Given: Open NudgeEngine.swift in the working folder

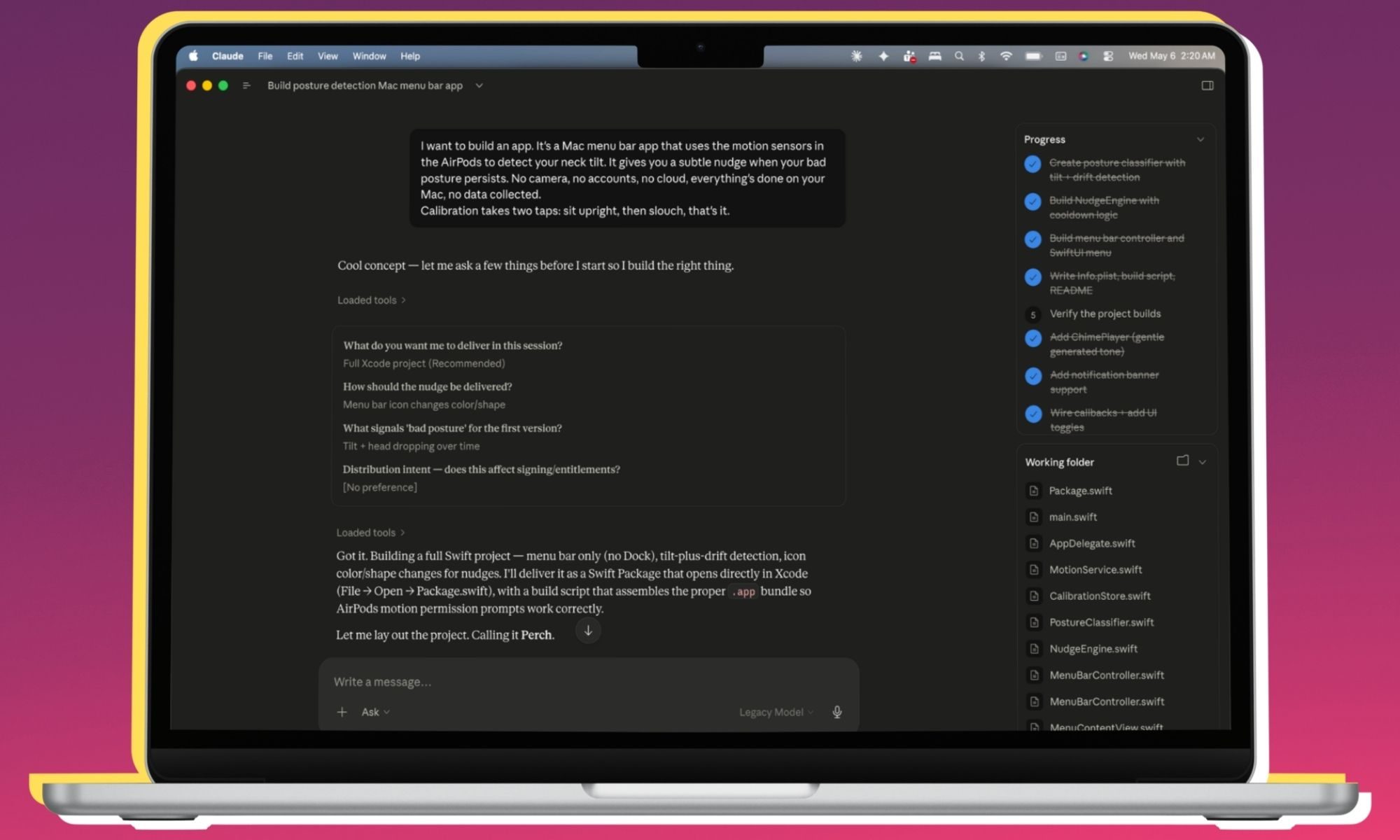Looking at the screenshot, I should click(x=1093, y=649).
